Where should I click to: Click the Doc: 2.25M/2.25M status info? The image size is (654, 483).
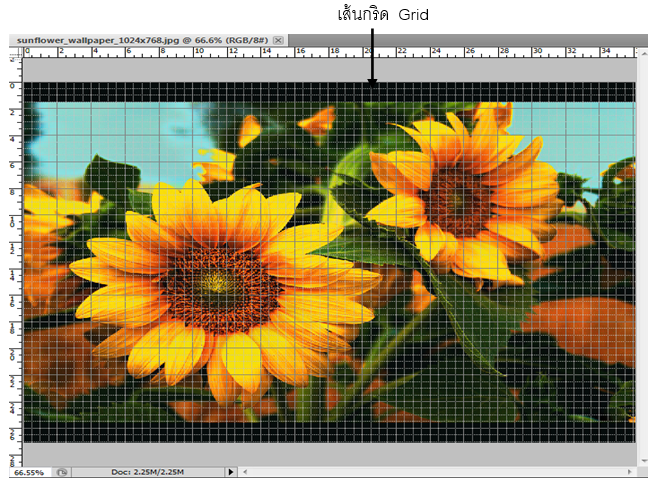150,471
